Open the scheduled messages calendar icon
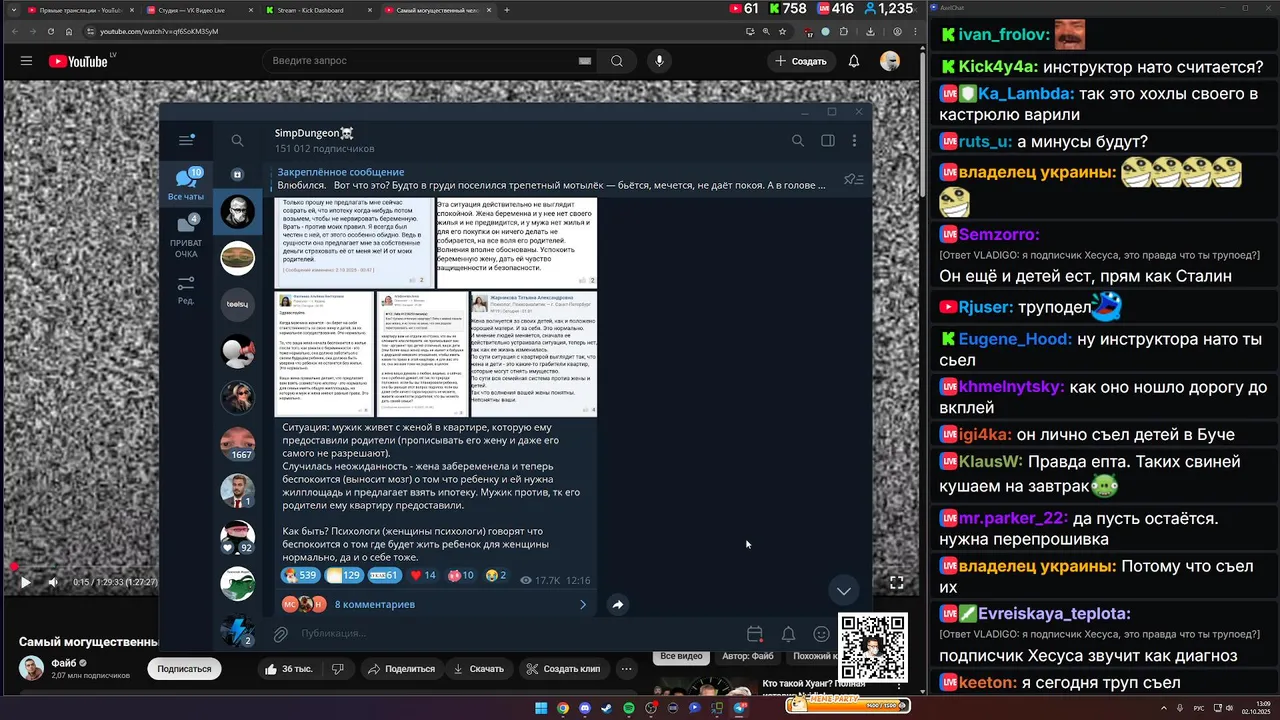 coord(755,634)
